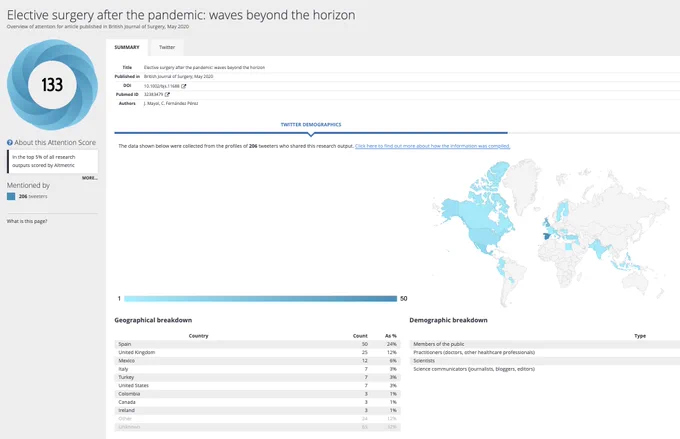This screenshot has height=439, width=680.
Task: Open external link icon next to Pubmed ID
Action: pyautogui.click(x=167, y=95)
